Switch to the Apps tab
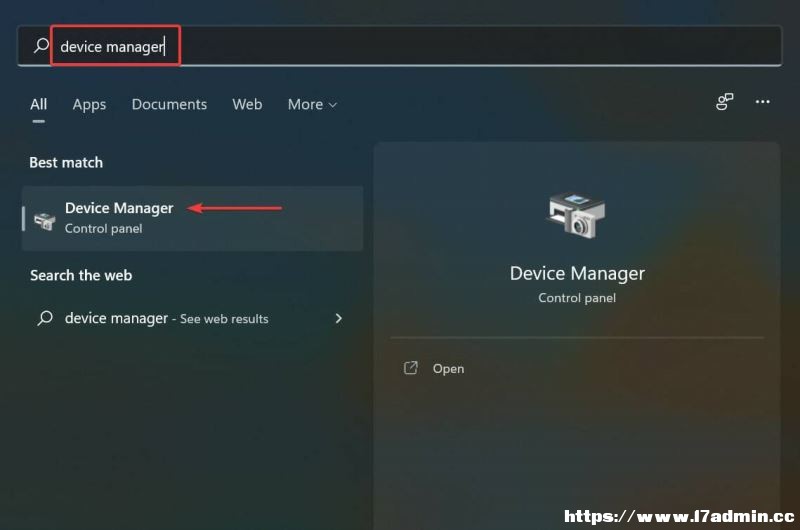Image resolution: width=800 pixels, height=530 pixels. coord(89,105)
